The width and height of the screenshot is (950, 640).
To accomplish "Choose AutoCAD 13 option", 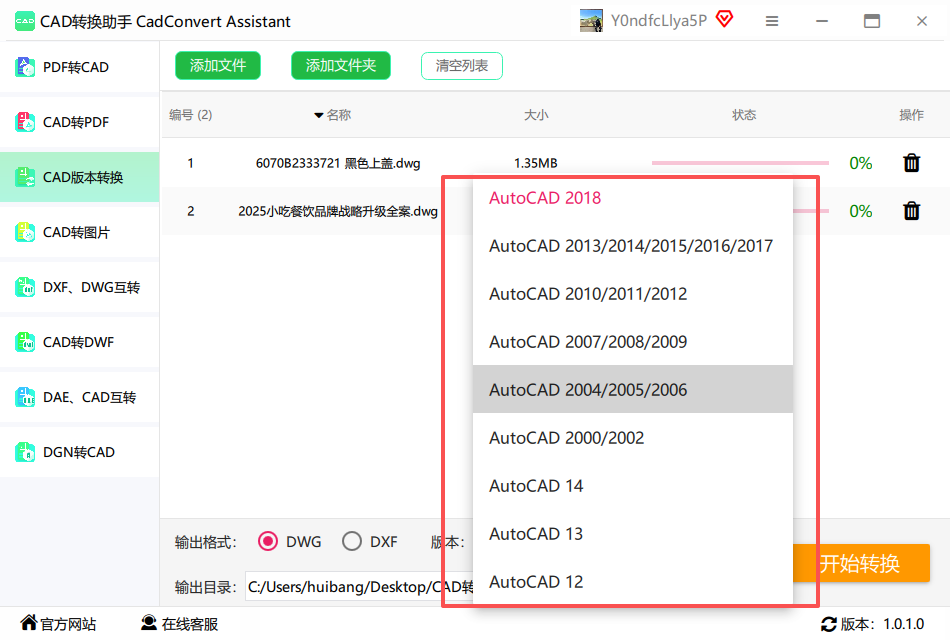I will click(633, 533).
